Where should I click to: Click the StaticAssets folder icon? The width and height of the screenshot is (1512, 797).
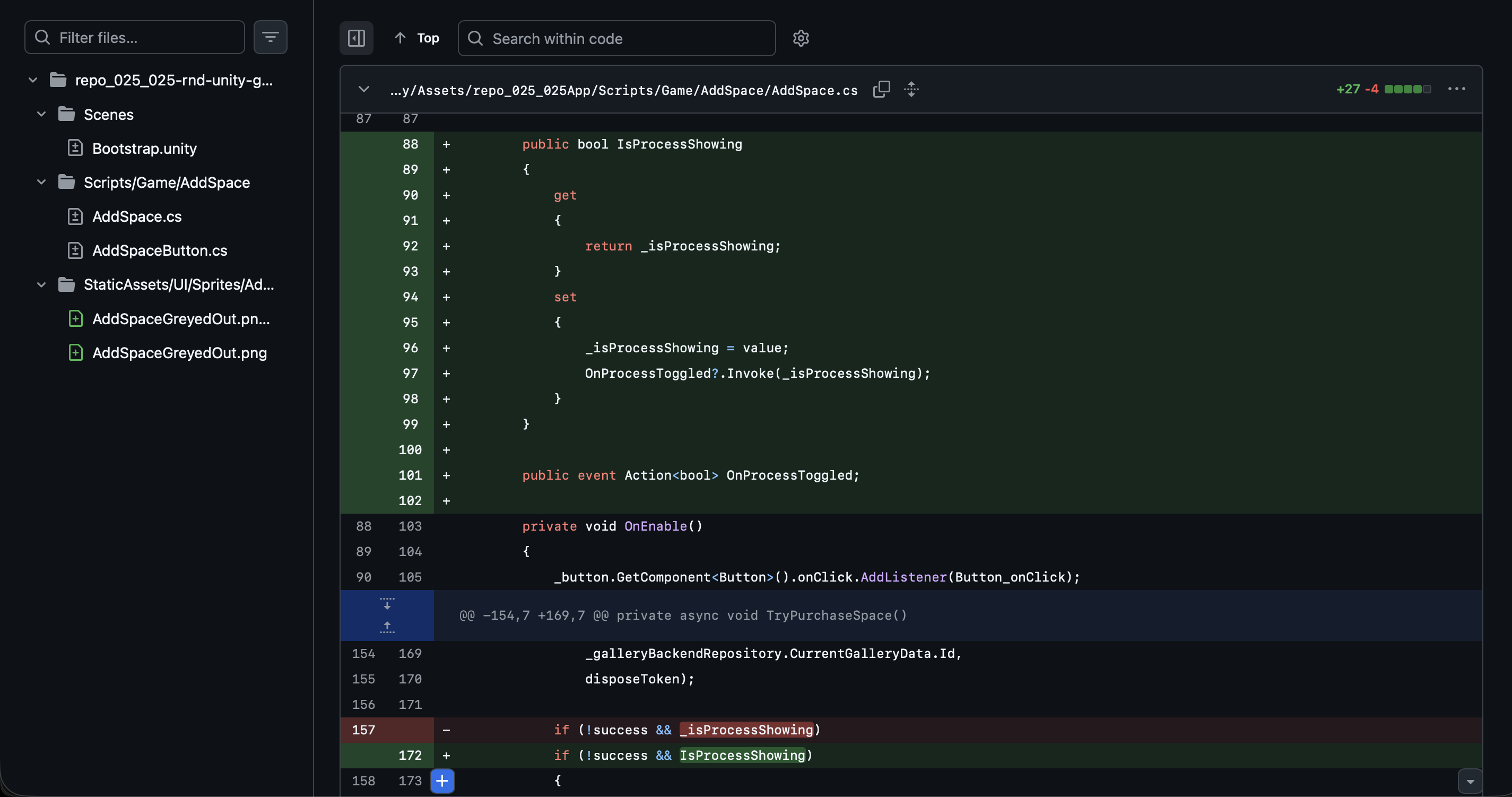(66, 284)
